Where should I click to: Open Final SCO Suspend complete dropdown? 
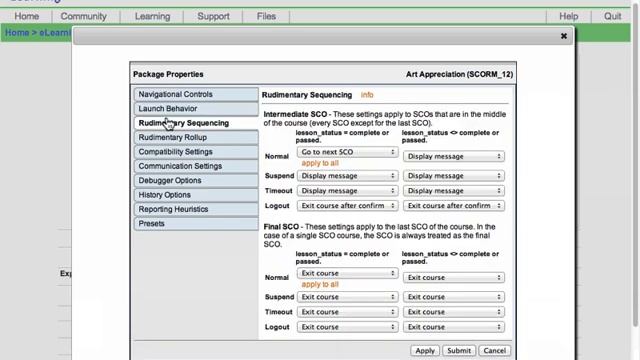(x=347, y=297)
